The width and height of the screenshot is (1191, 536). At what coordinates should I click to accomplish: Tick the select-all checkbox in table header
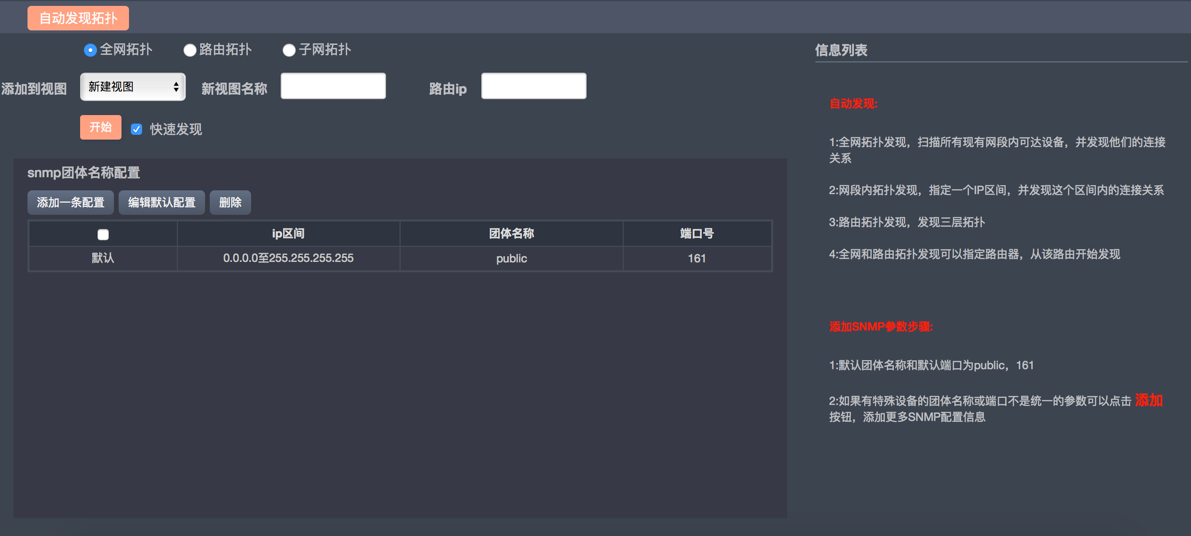click(103, 235)
